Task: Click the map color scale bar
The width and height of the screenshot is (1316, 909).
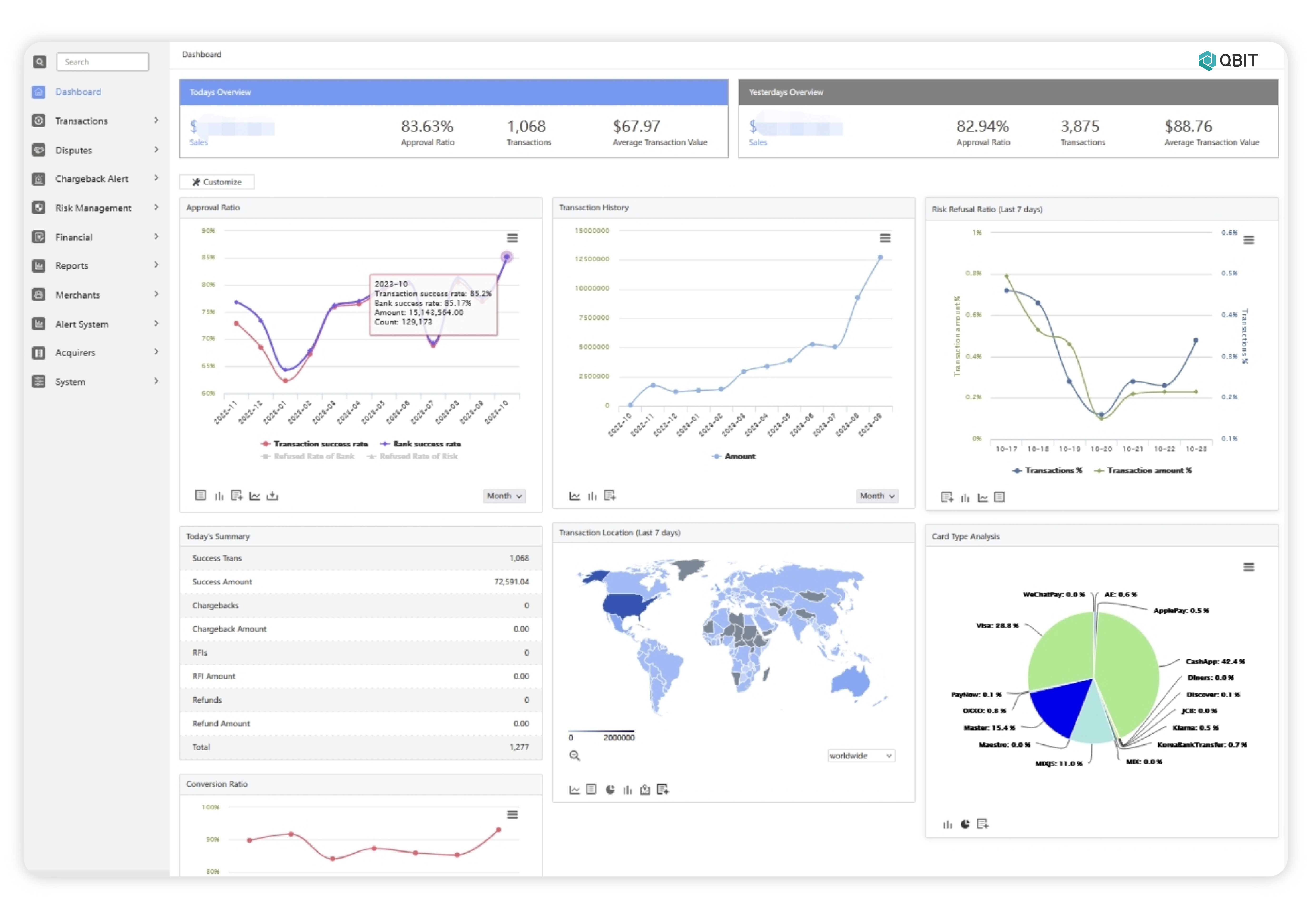Action: pyautogui.click(x=601, y=731)
